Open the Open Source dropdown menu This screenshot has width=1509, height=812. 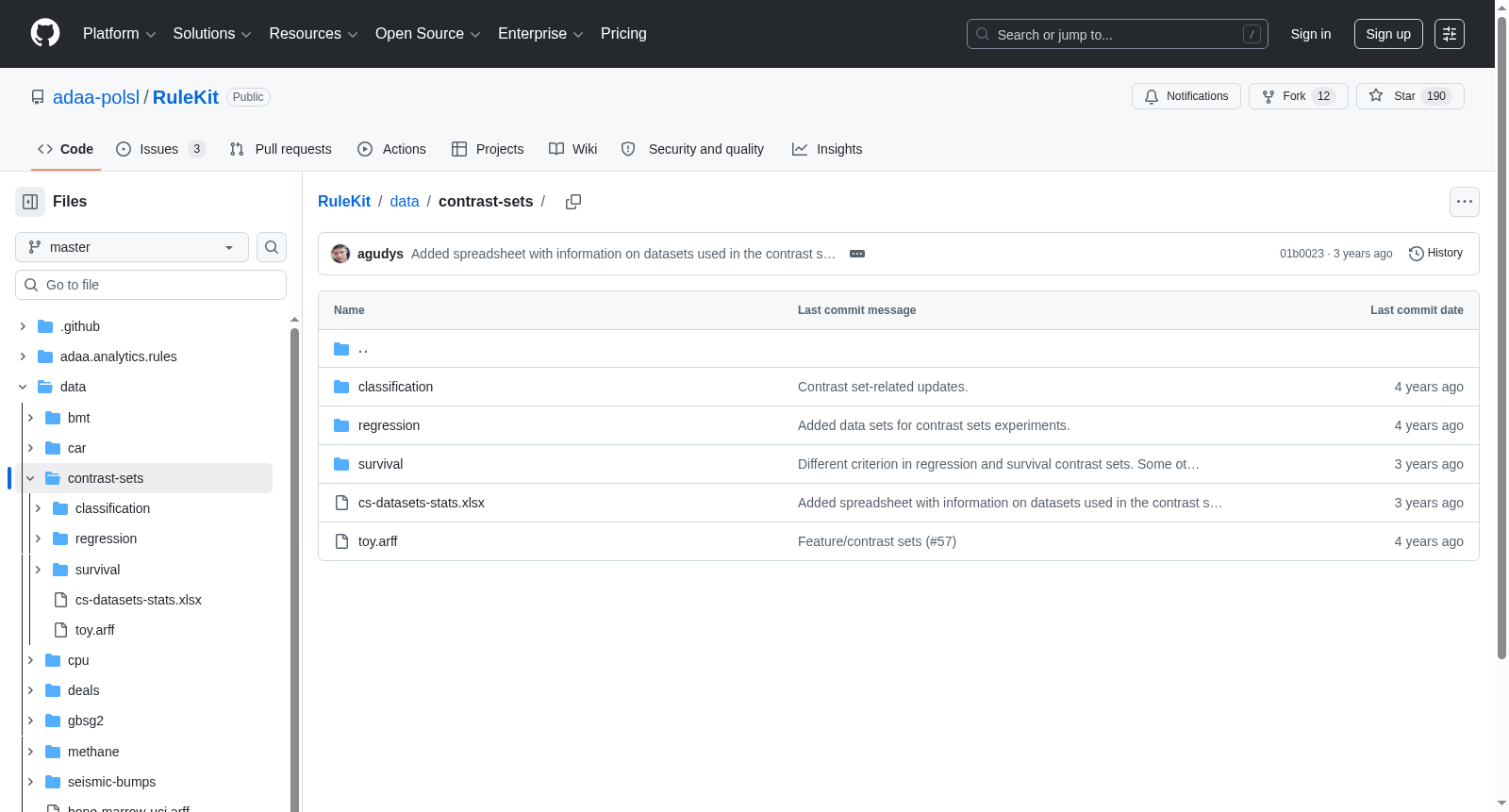428,34
